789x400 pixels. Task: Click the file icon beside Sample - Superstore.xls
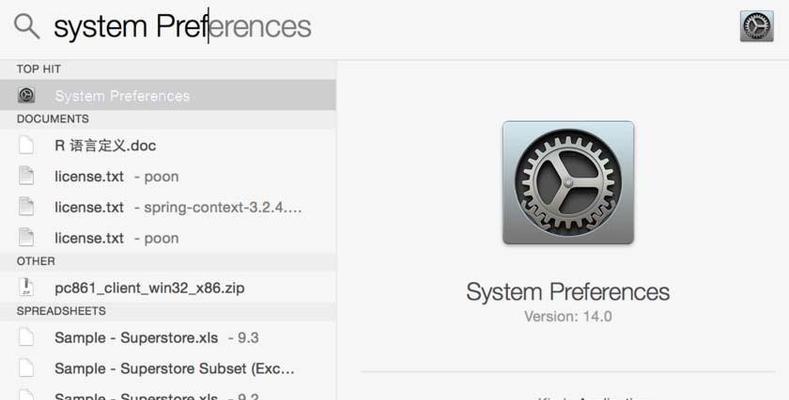pos(26,337)
